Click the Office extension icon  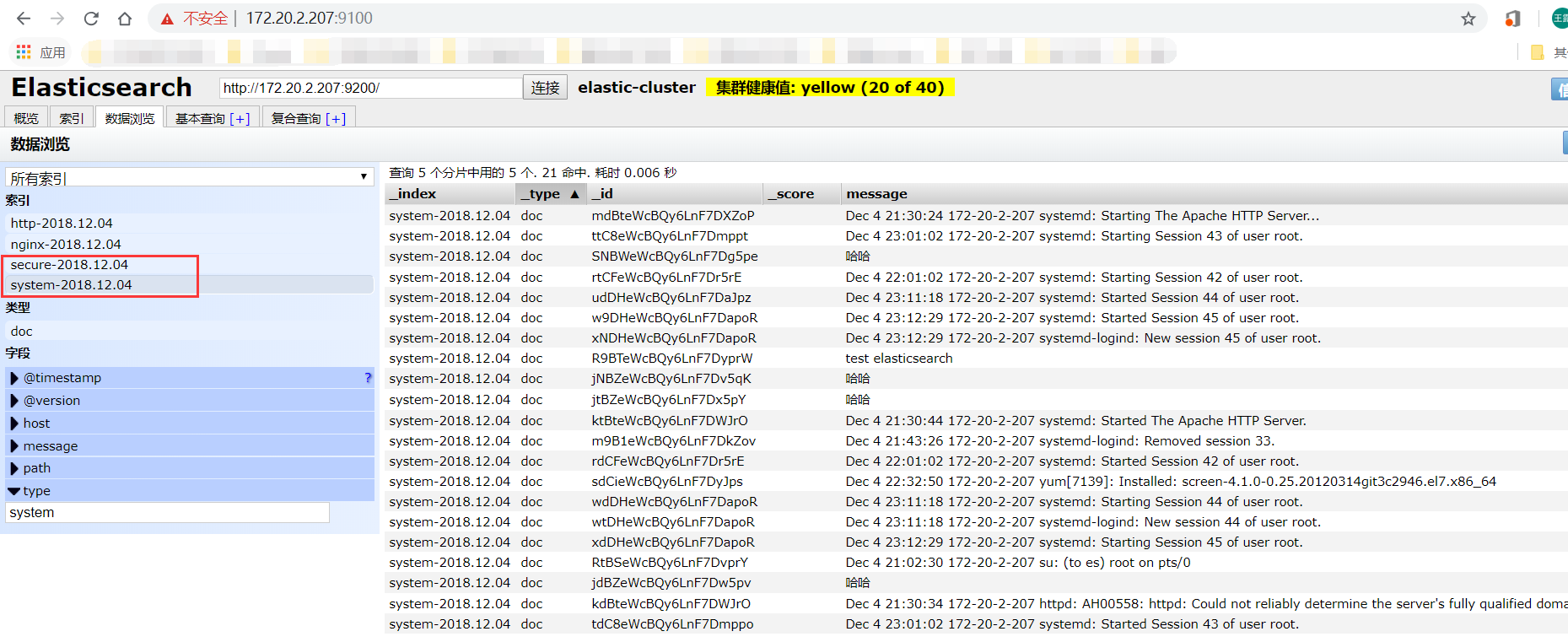pyautogui.click(x=1513, y=19)
